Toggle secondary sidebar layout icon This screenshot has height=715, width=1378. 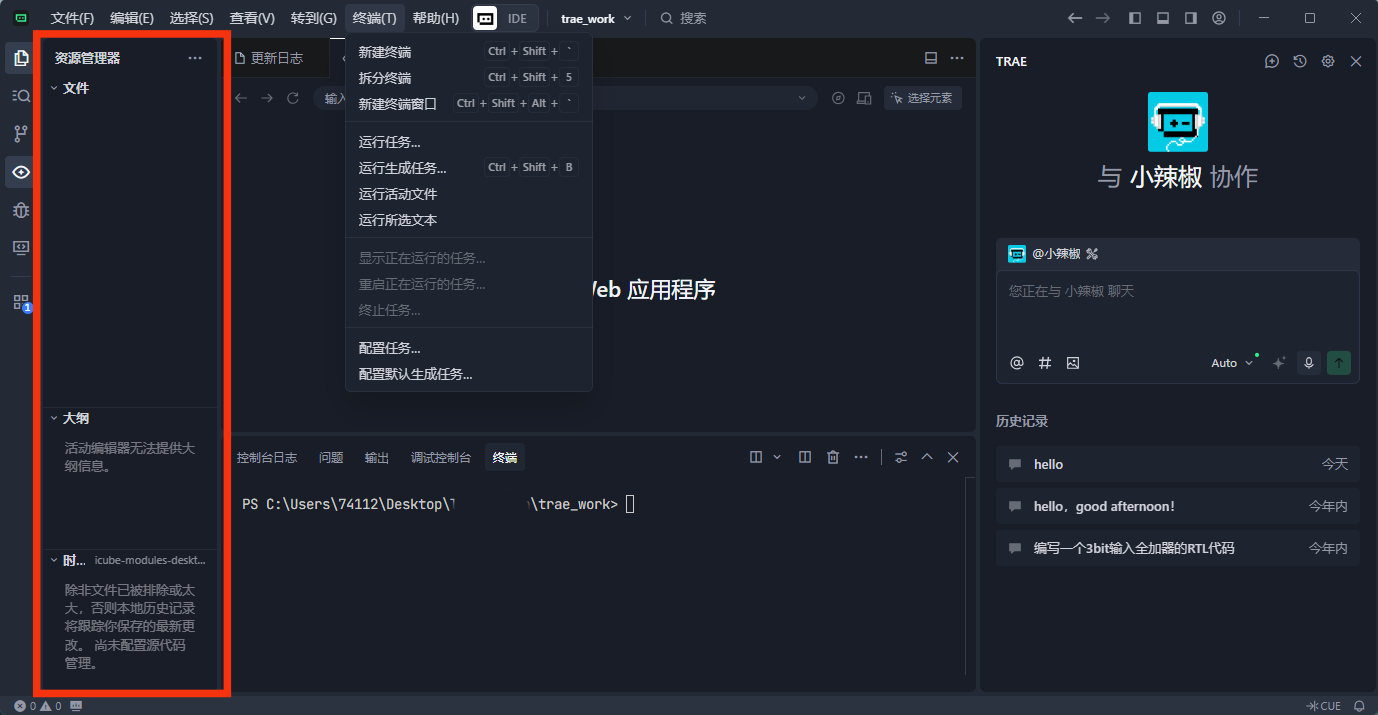coord(1191,18)
